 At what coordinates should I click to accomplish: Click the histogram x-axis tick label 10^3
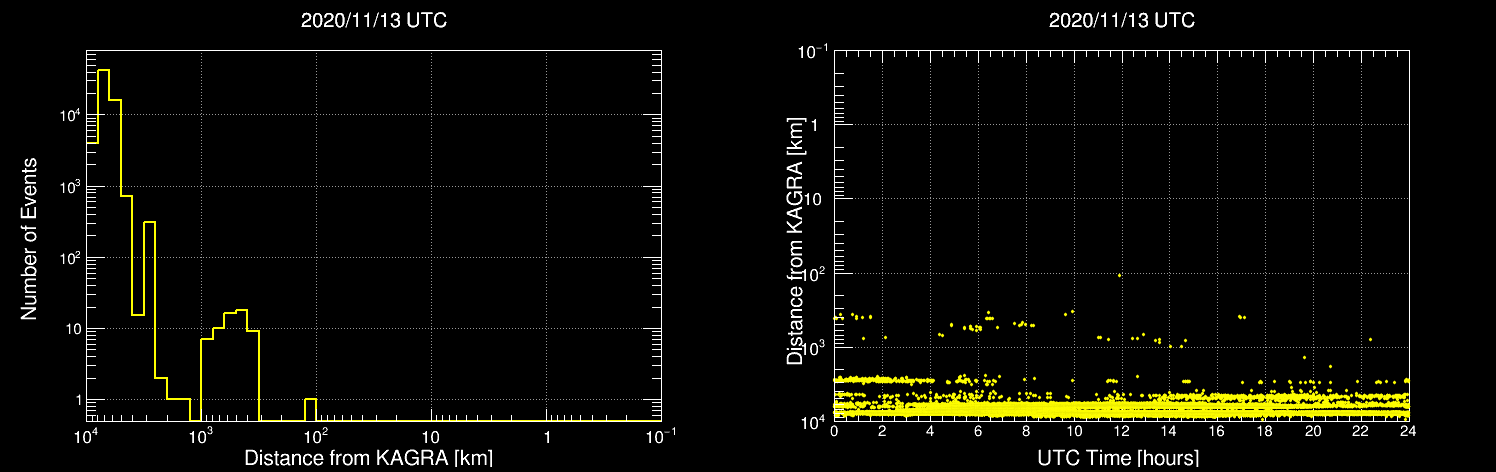click(x=201, y=436)
